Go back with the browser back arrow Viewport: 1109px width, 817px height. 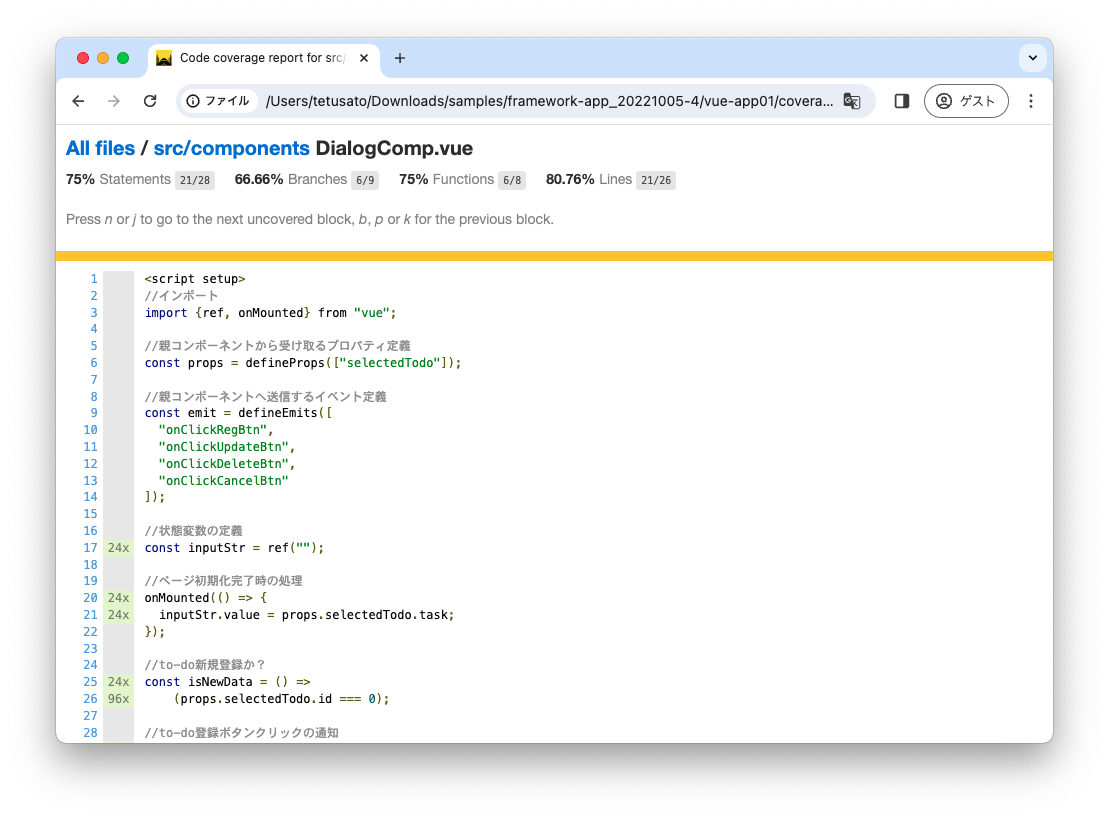pyautogui.click(x=79, y=101)
